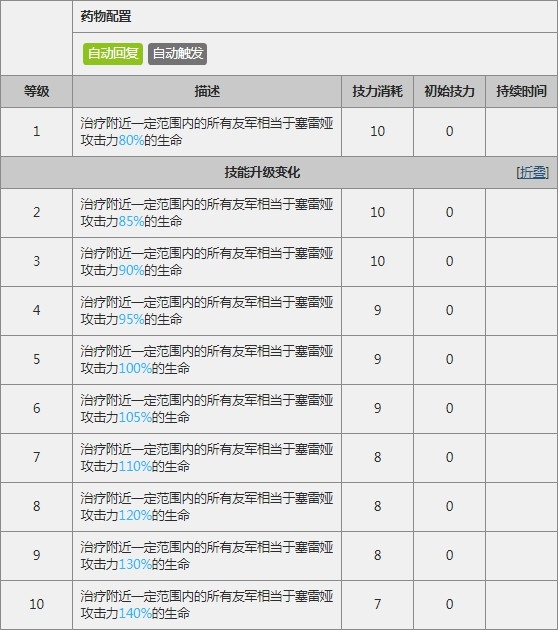Click SP cost 7 in level 10 row
The image size is (558, 630).
[377, 604]
